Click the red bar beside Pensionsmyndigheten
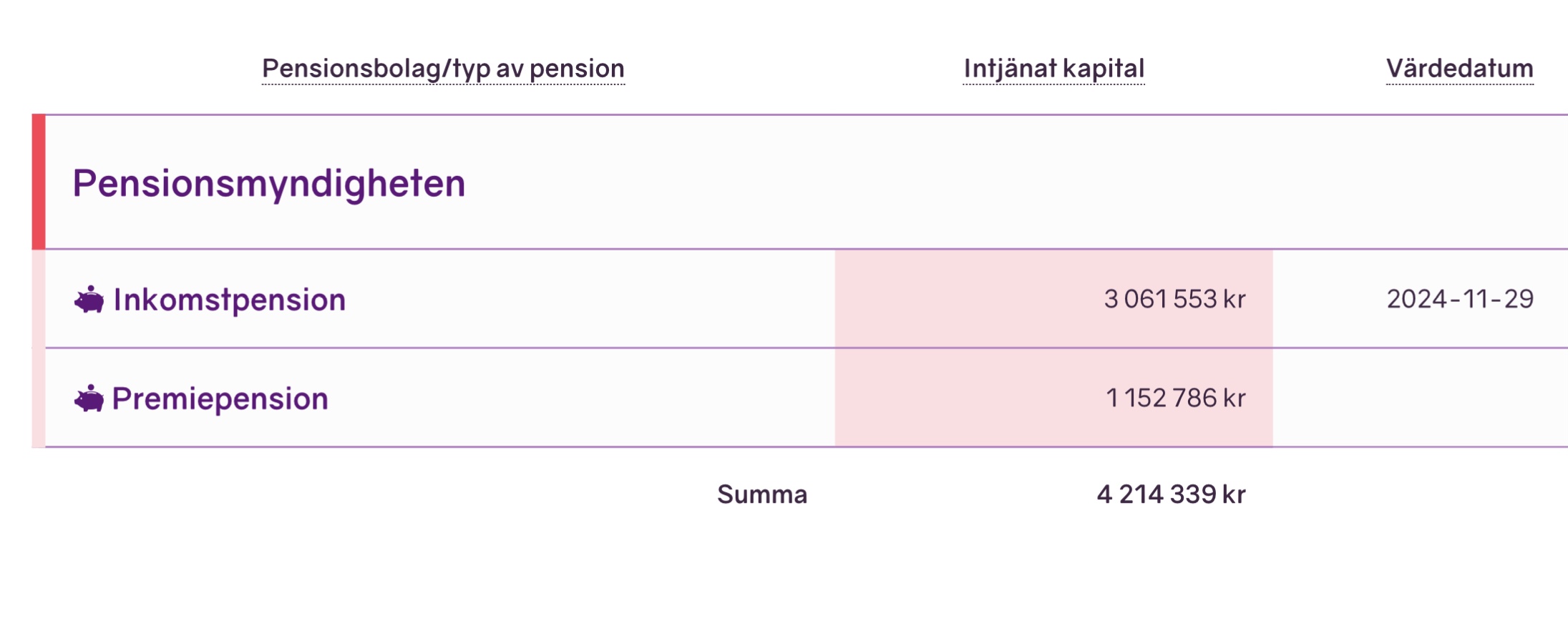 click(x=39, y=182)
